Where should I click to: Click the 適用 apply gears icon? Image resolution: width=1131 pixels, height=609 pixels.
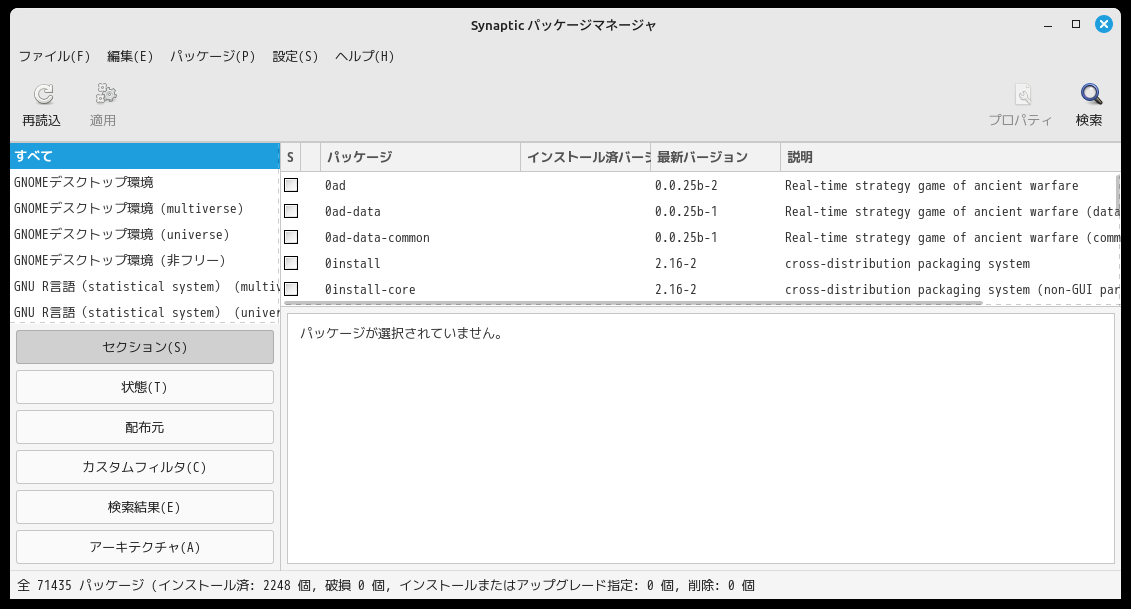[105, 94]
